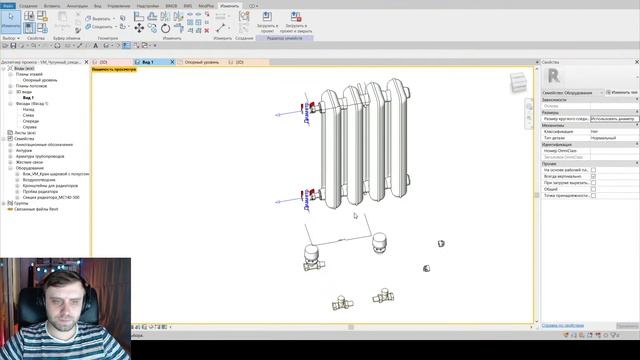Screen dimensions: 640x360
Task: Collapse the Прочее section in properties
Action: [x=637, y=164]
